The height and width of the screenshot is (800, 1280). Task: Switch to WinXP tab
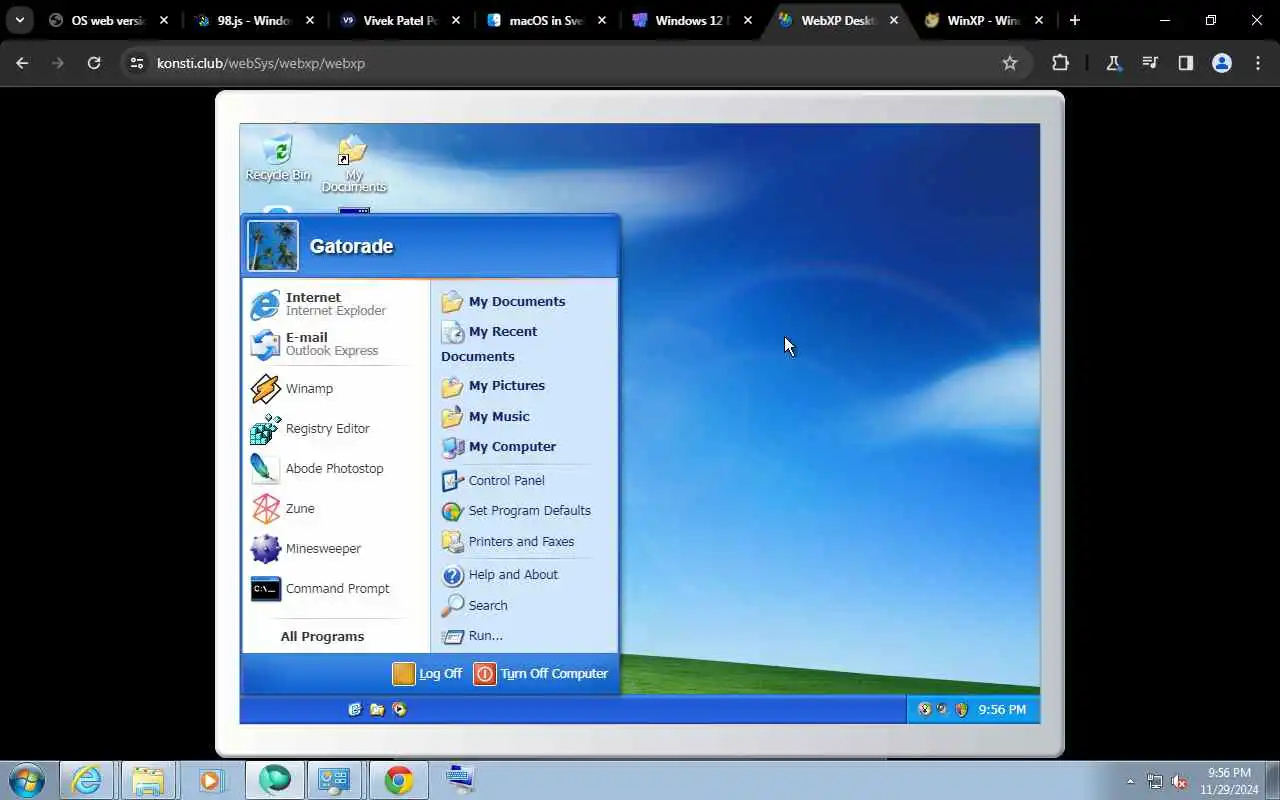[x=985, y=20]
